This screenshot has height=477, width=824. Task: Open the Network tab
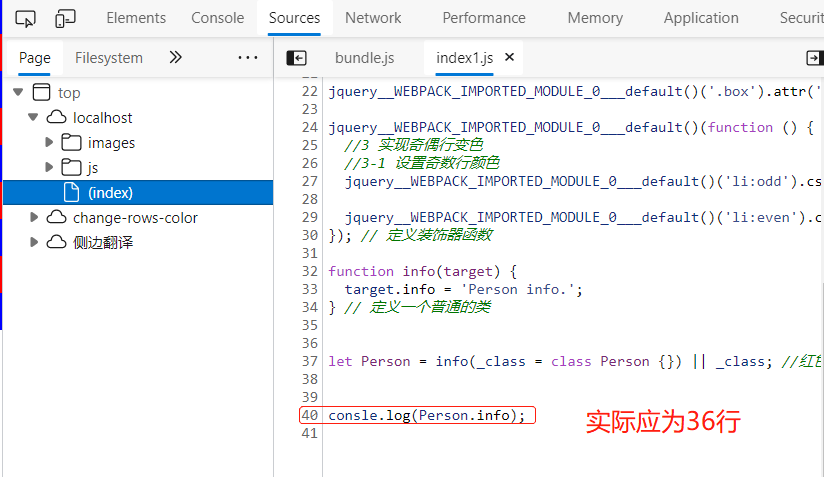[373, 18]
